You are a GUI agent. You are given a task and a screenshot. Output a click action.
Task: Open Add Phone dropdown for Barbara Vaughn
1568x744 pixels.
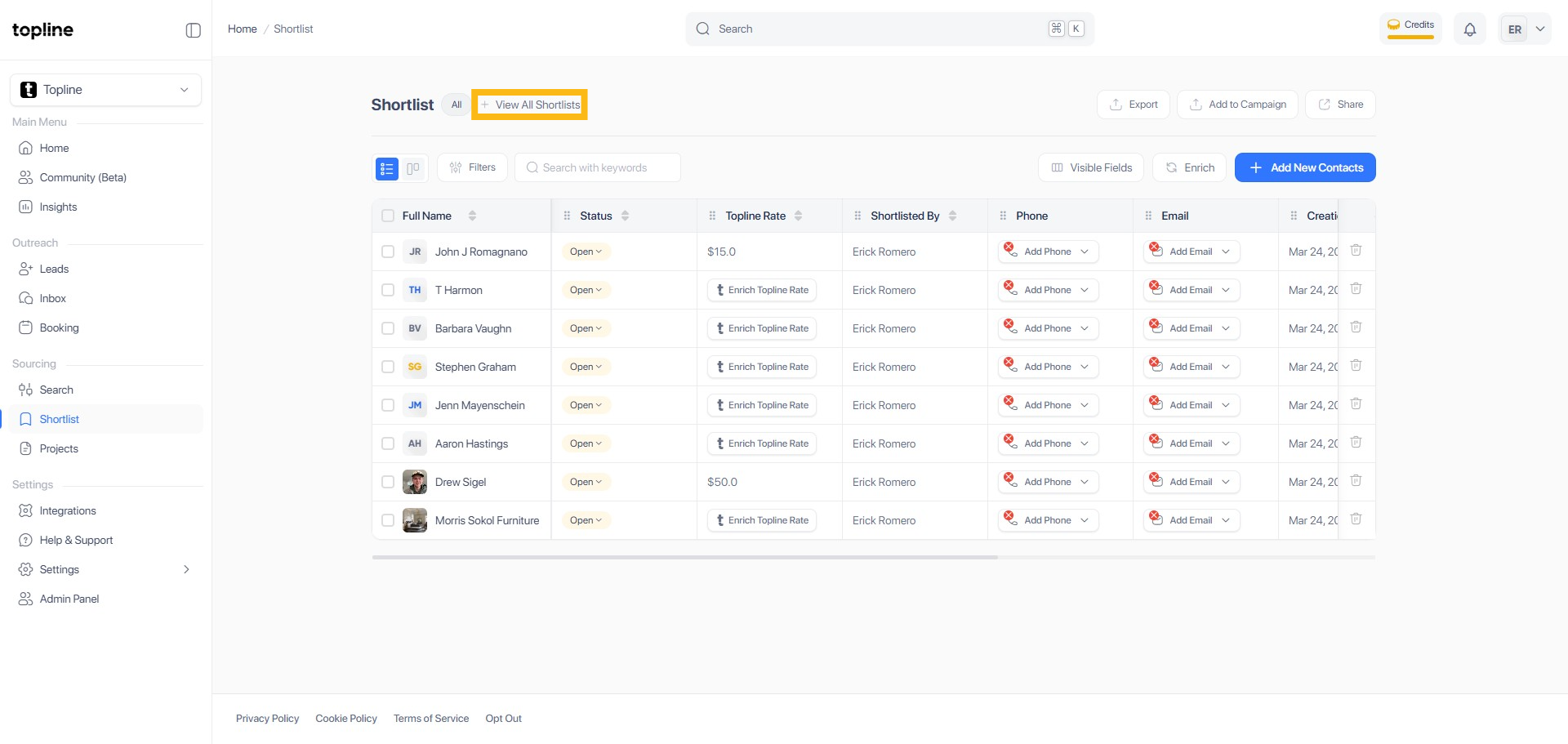[1048, 328]
